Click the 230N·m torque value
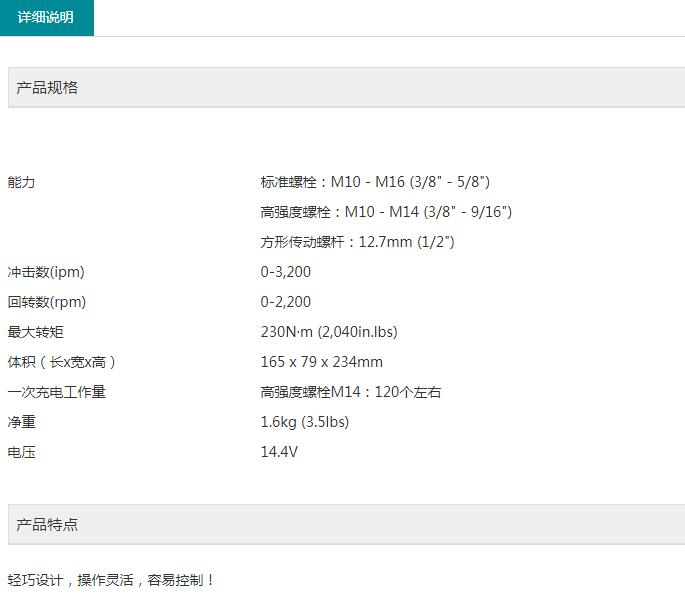The width and height of the screenshot is (685, 603). click(x=328, y=332)
